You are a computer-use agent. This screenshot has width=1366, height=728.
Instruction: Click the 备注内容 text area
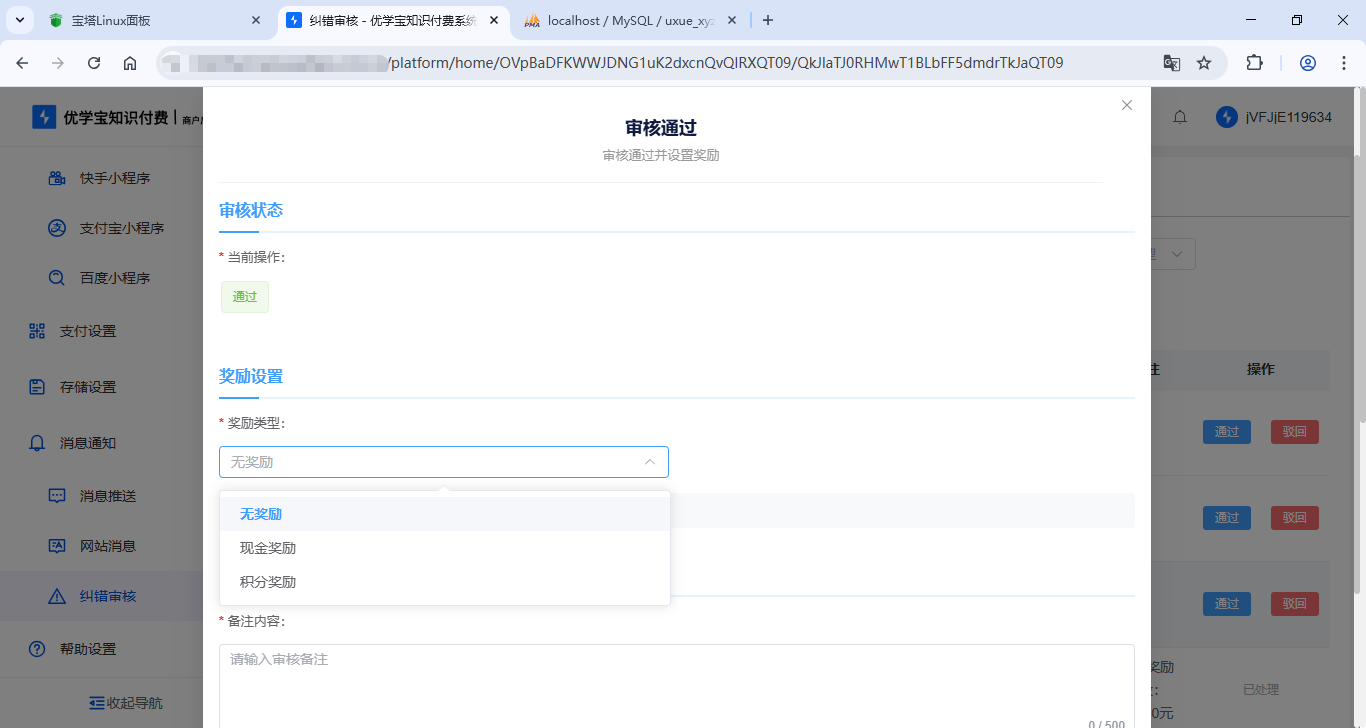[x=676, y=685]
